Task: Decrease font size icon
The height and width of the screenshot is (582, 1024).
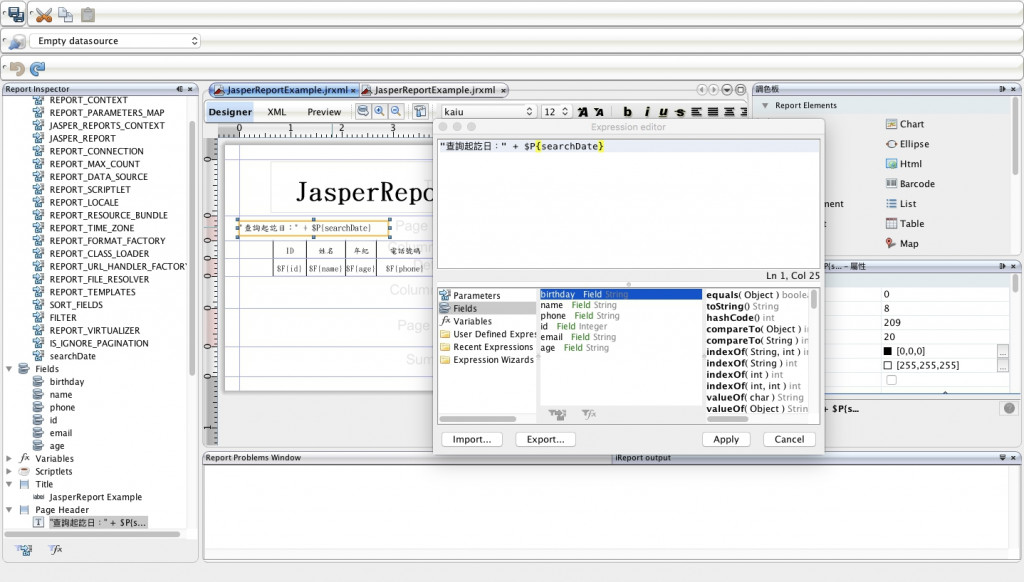Action: (599, 112)
